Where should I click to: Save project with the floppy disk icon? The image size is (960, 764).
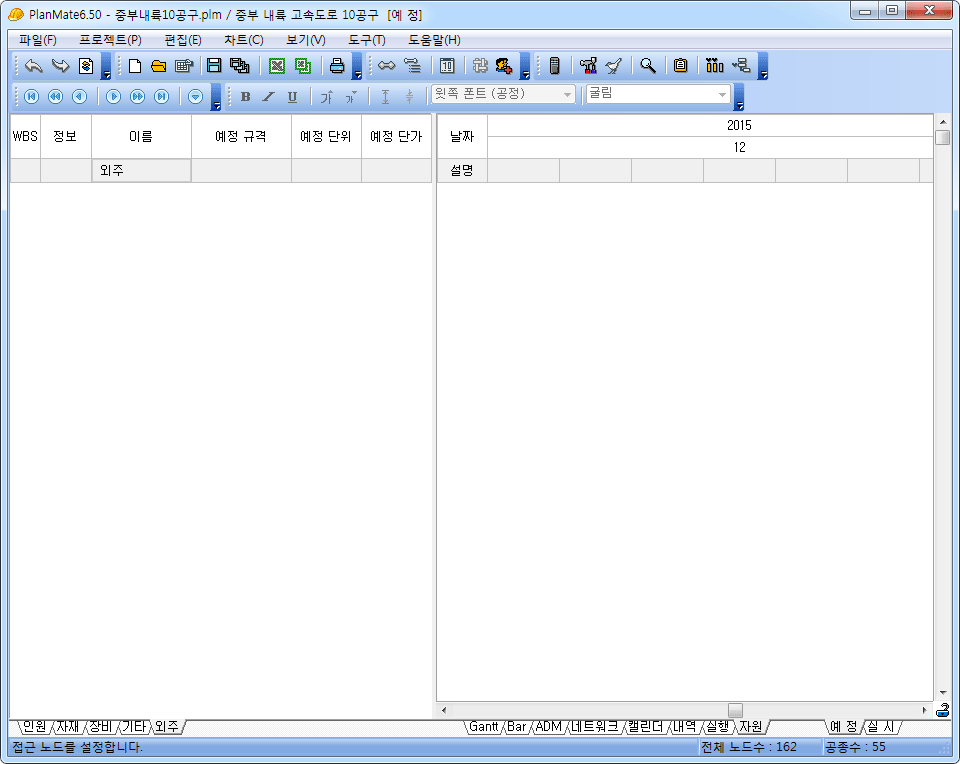click(x=214, y=66)
